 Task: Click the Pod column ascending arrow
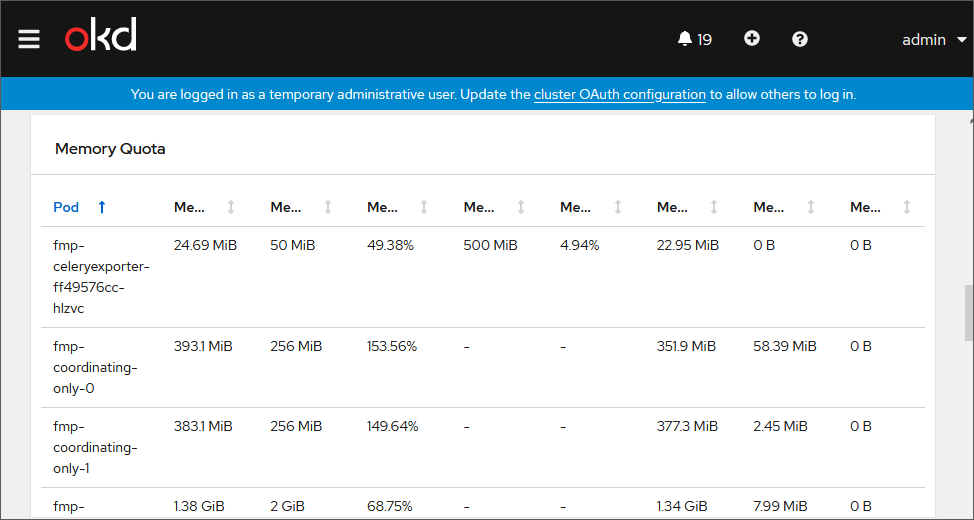102,207
